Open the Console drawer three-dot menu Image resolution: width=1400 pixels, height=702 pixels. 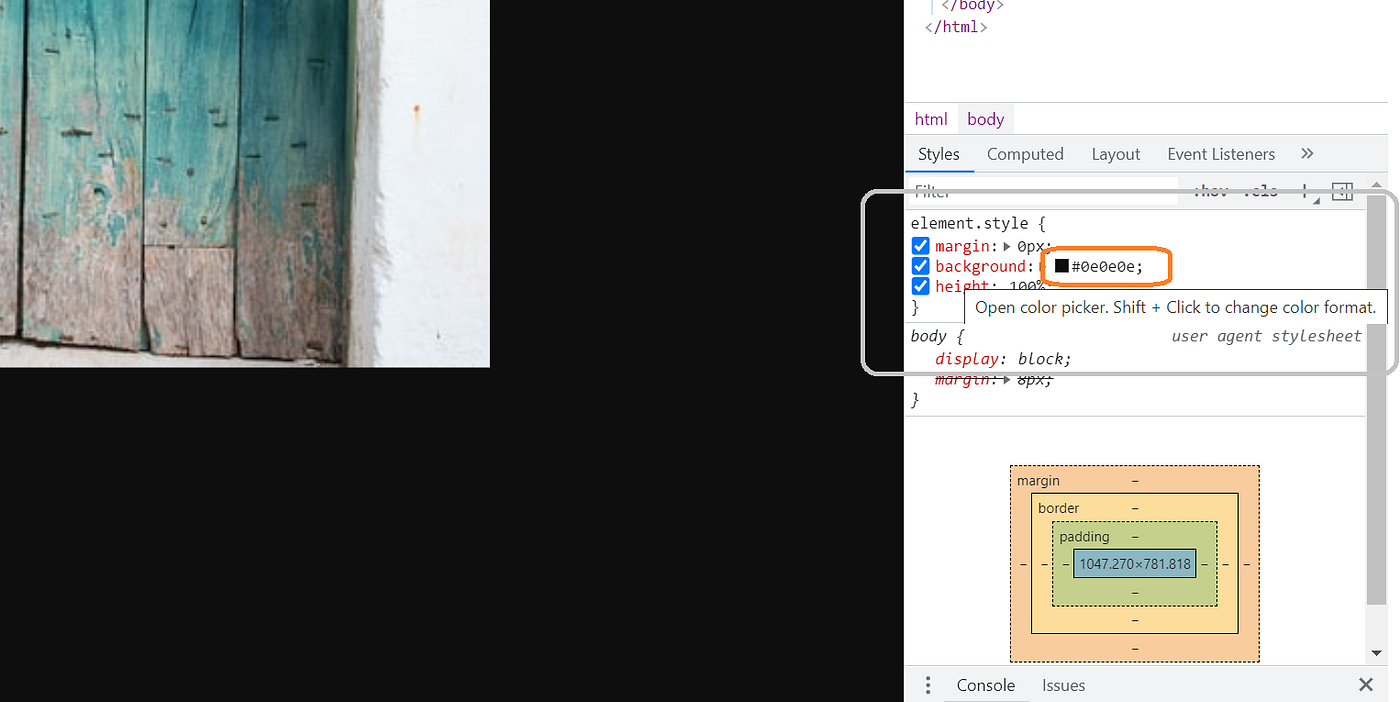(x=927, y=684)
